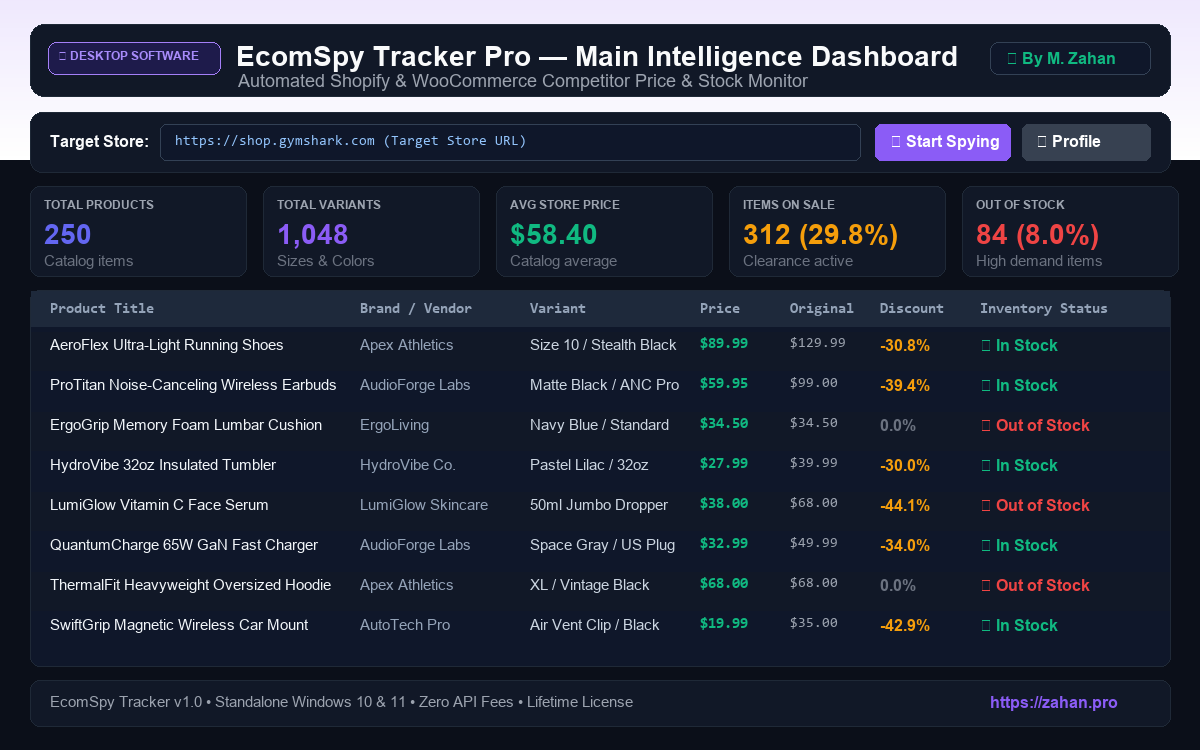Sort by the Brand / Vendor column header
The height and width of the screenshot is (750, 1200).
click(416, 308)
